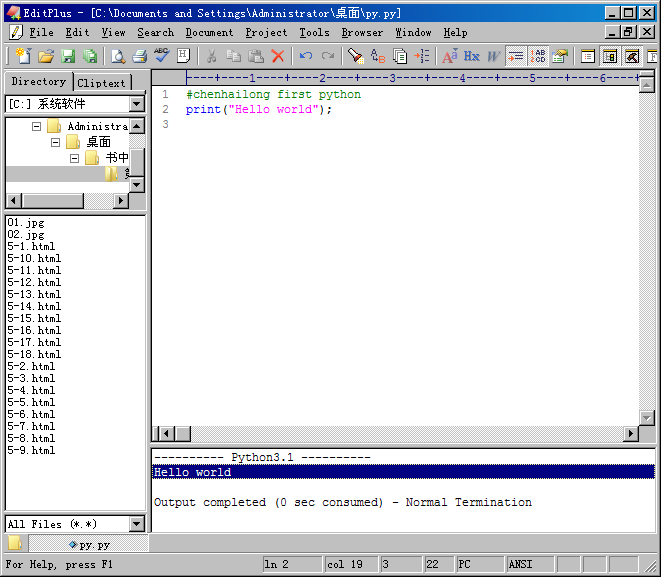Click the directory tree right scroll arrow
The width and height of the screenshot is (661, 577).
121,200
